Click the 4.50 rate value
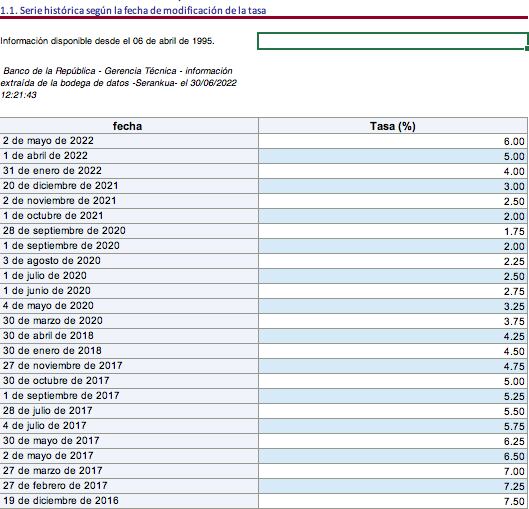This screenshot has width=529, height=509. coord(514,352)
